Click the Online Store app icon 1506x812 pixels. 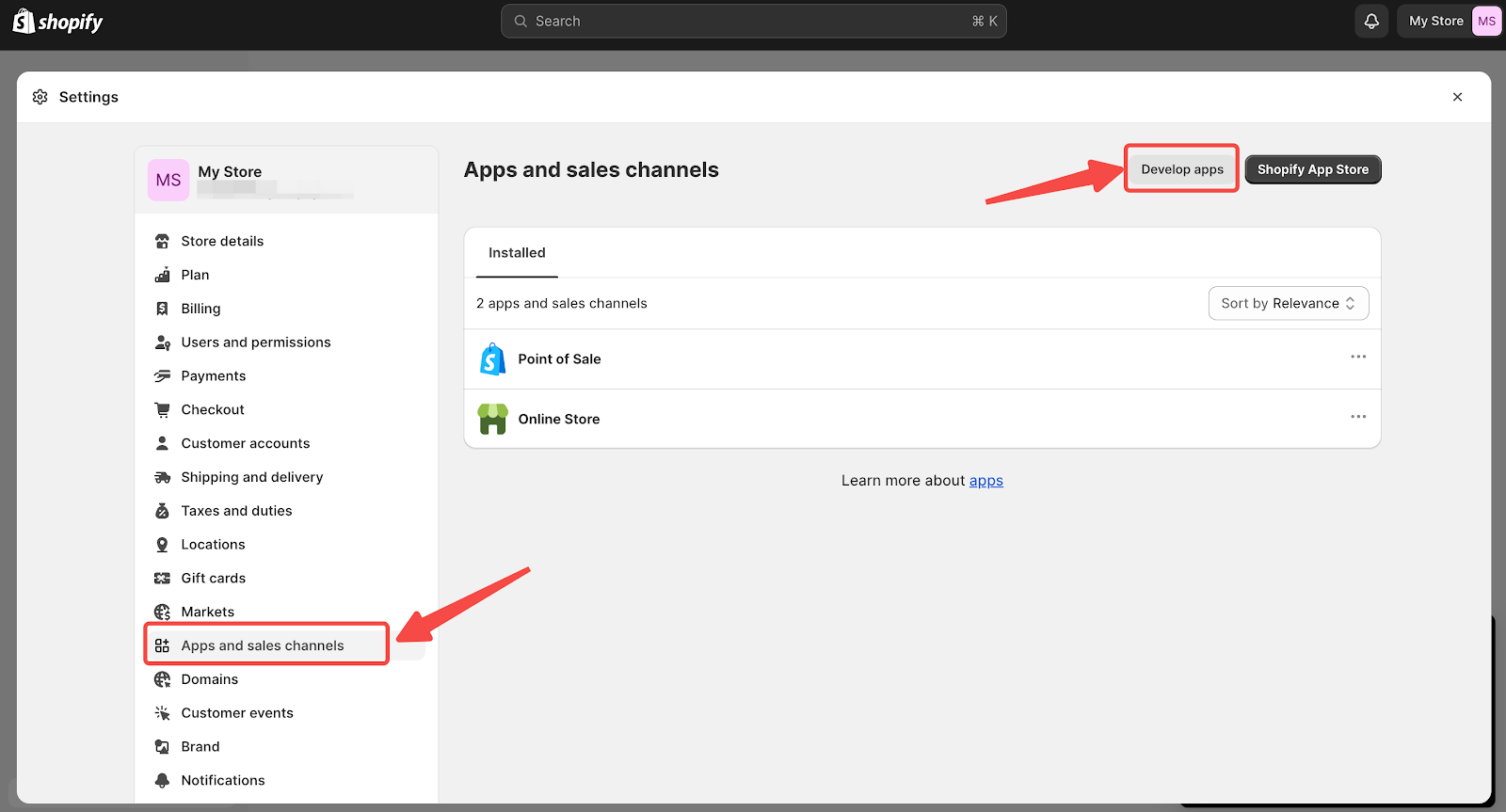click(492, 419)
